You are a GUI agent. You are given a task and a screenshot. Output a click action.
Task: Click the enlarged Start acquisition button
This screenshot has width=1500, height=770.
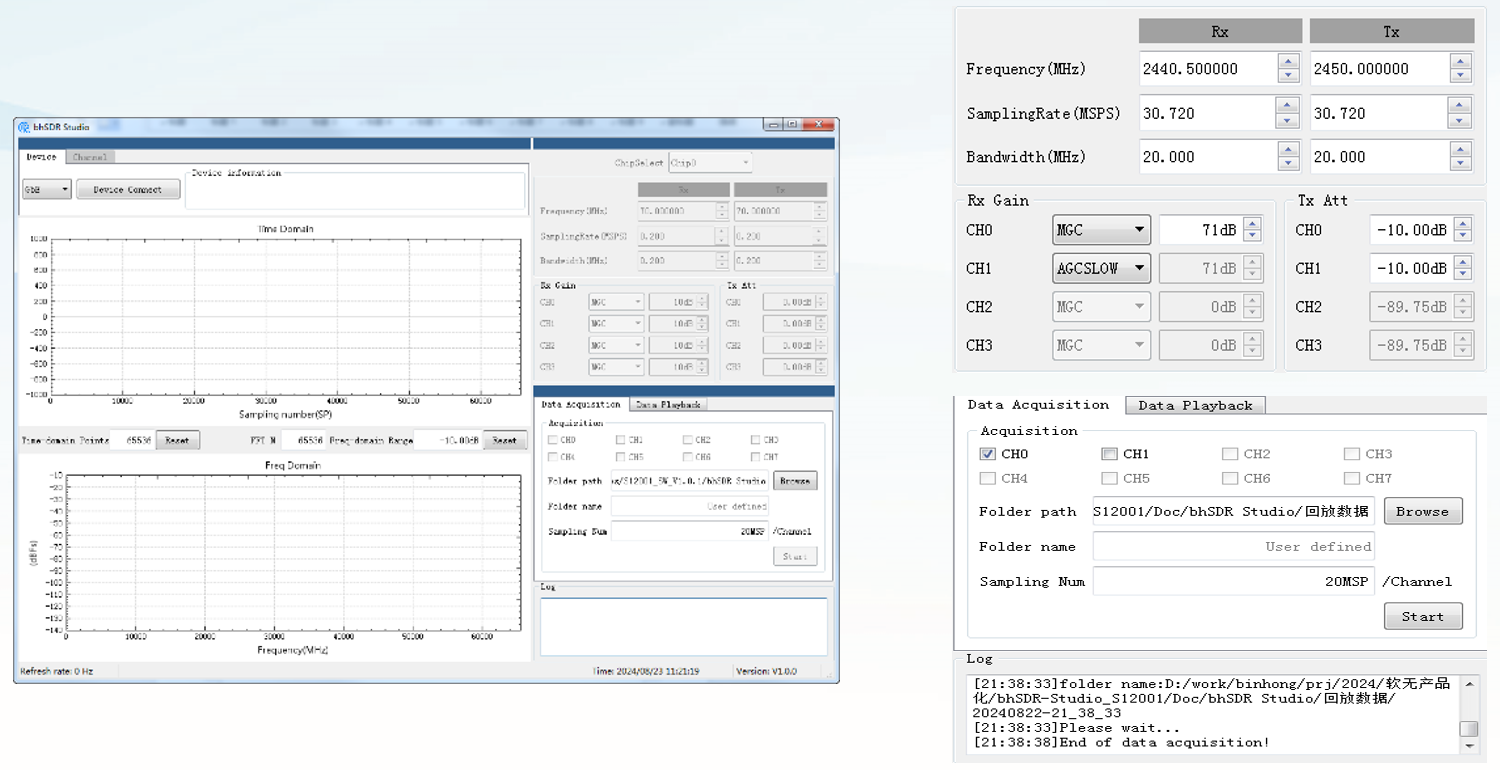1423,616
